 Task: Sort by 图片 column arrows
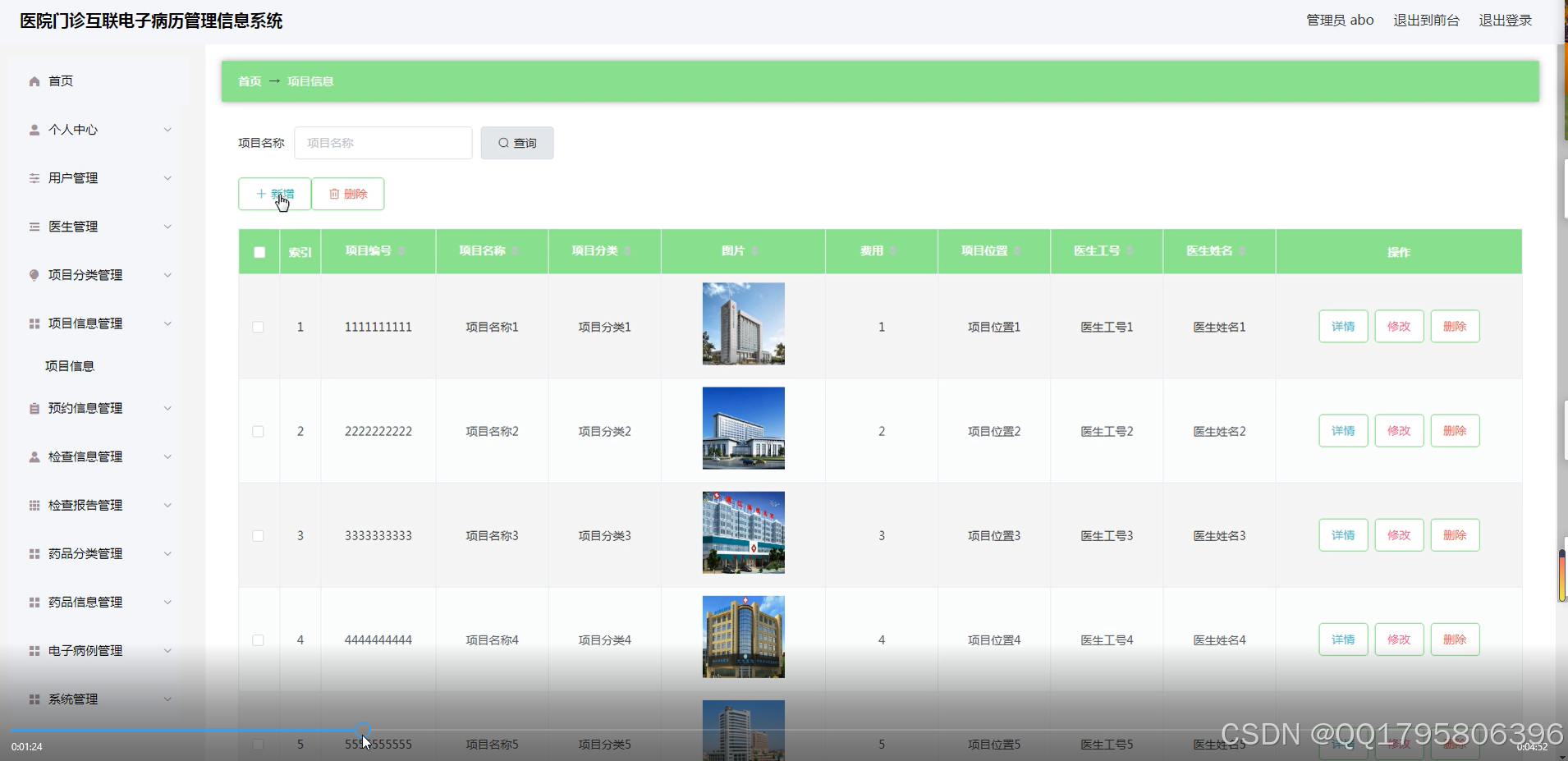754,251
